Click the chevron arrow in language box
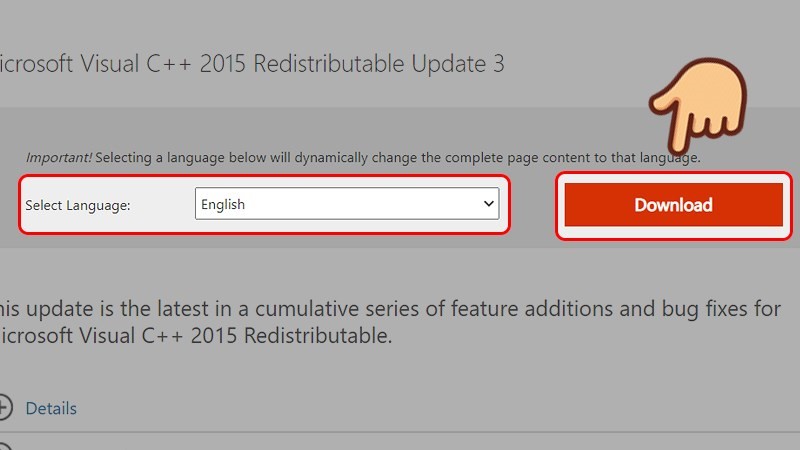The width and height of the screenshot is (800, 450). click(488, 204)
